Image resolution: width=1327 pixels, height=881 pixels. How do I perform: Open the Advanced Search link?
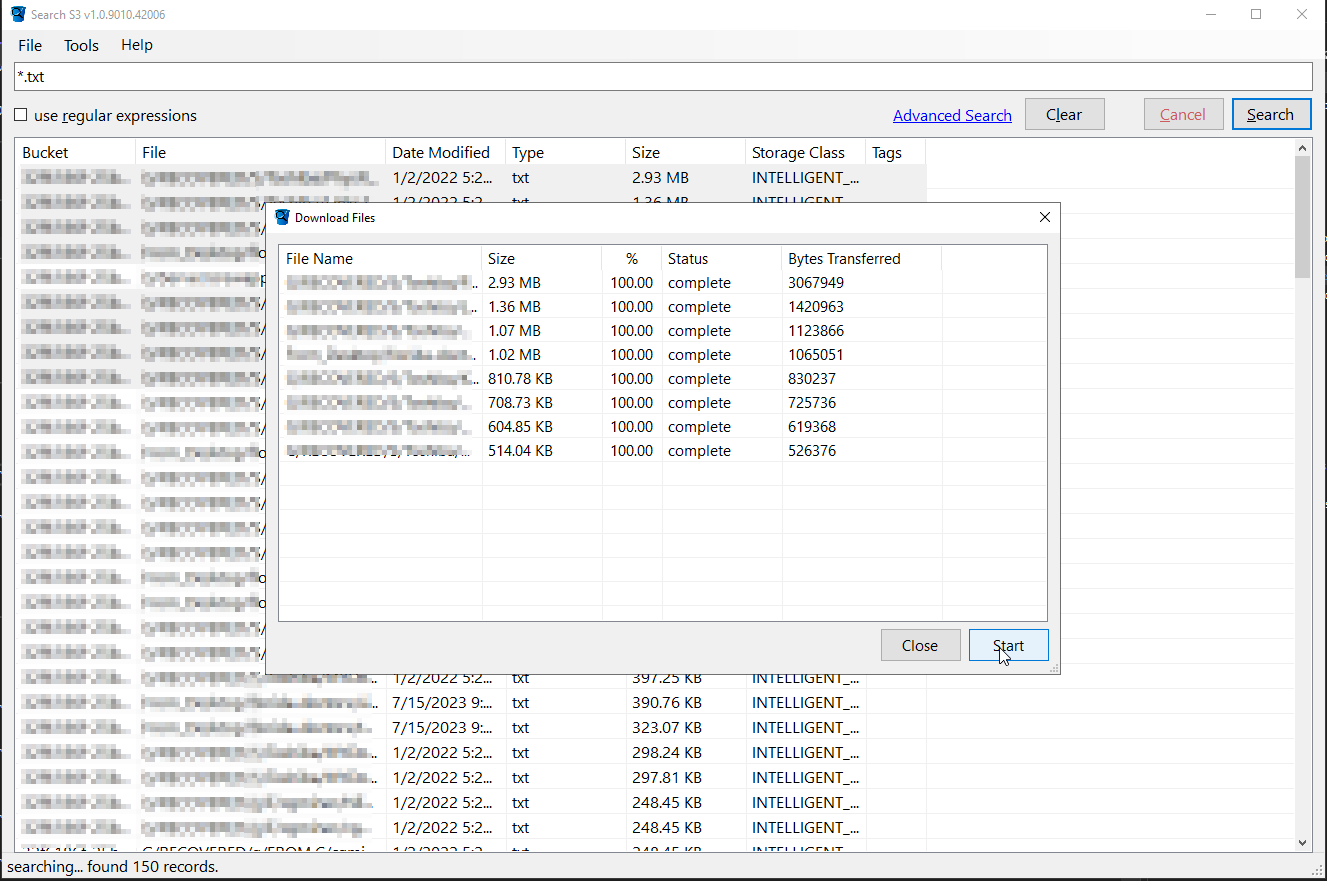point(952,115)
